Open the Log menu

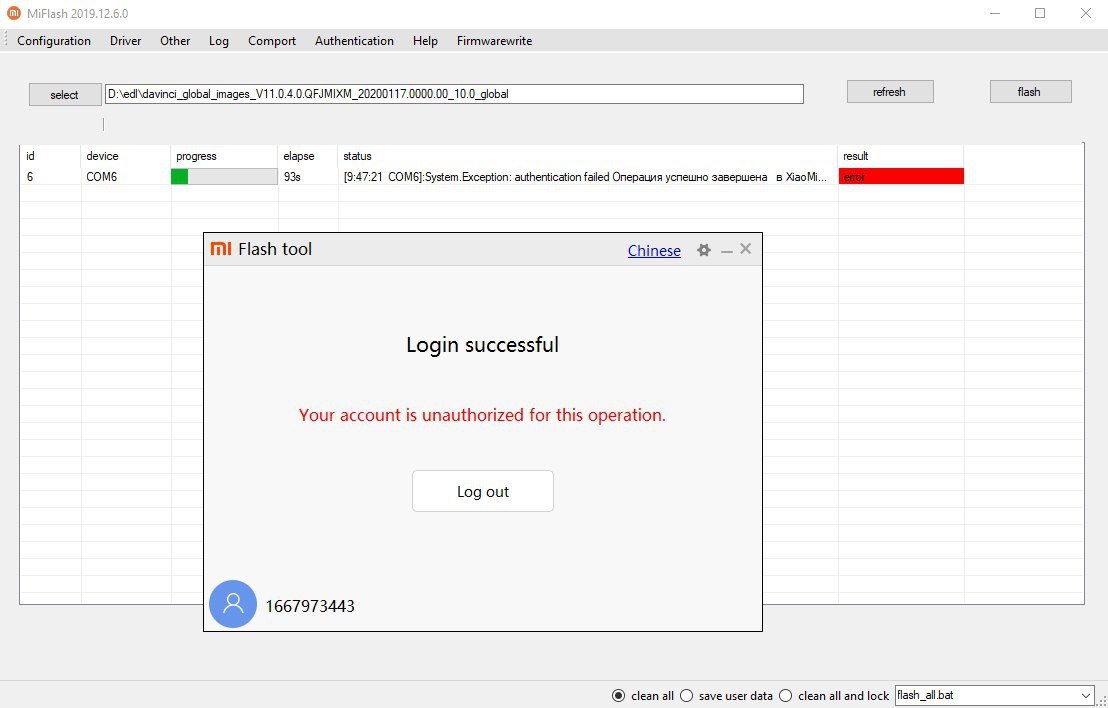219,41
